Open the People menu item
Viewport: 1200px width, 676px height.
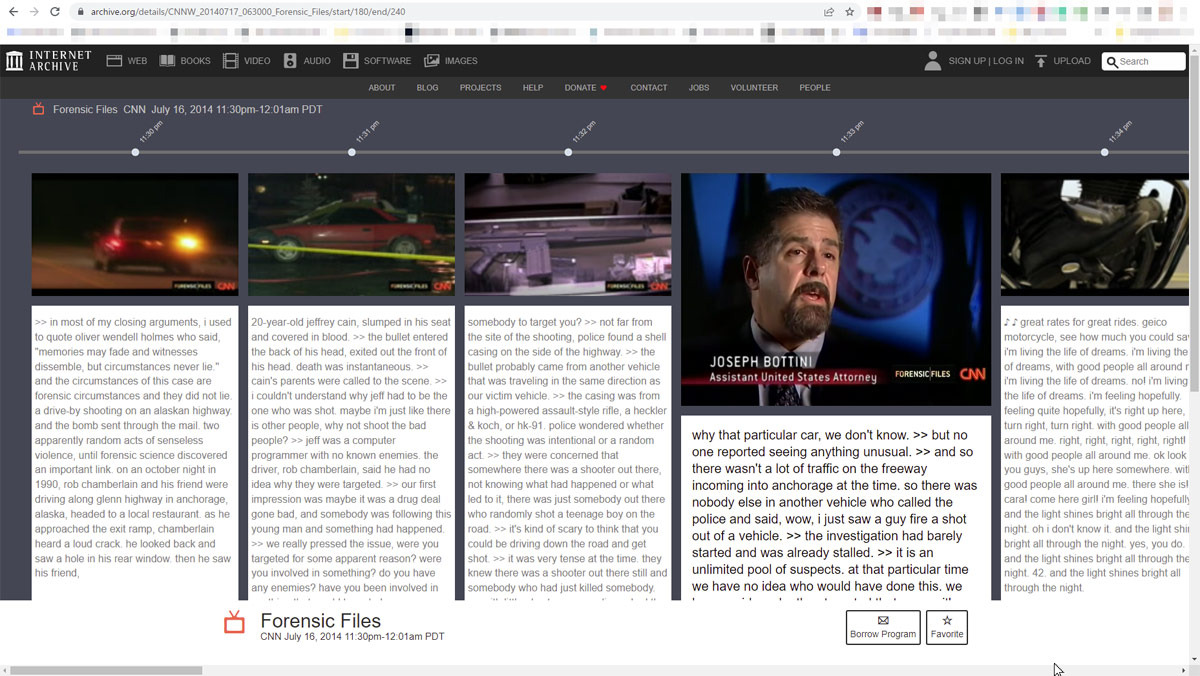point(815,88)
